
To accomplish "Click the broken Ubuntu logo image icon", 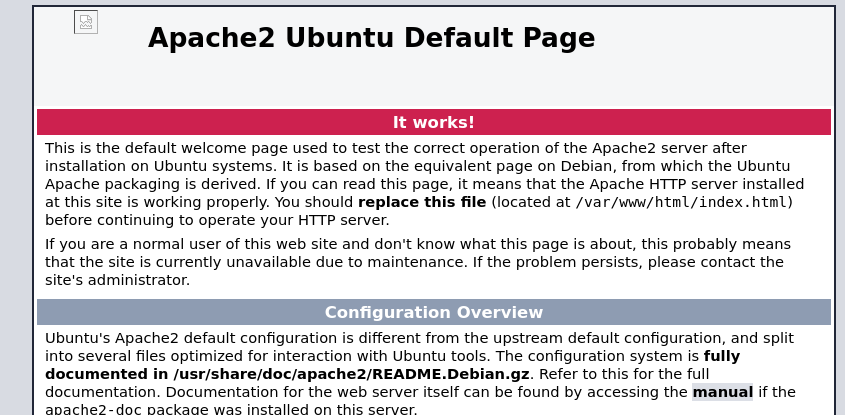I will (x=86, y=22).
